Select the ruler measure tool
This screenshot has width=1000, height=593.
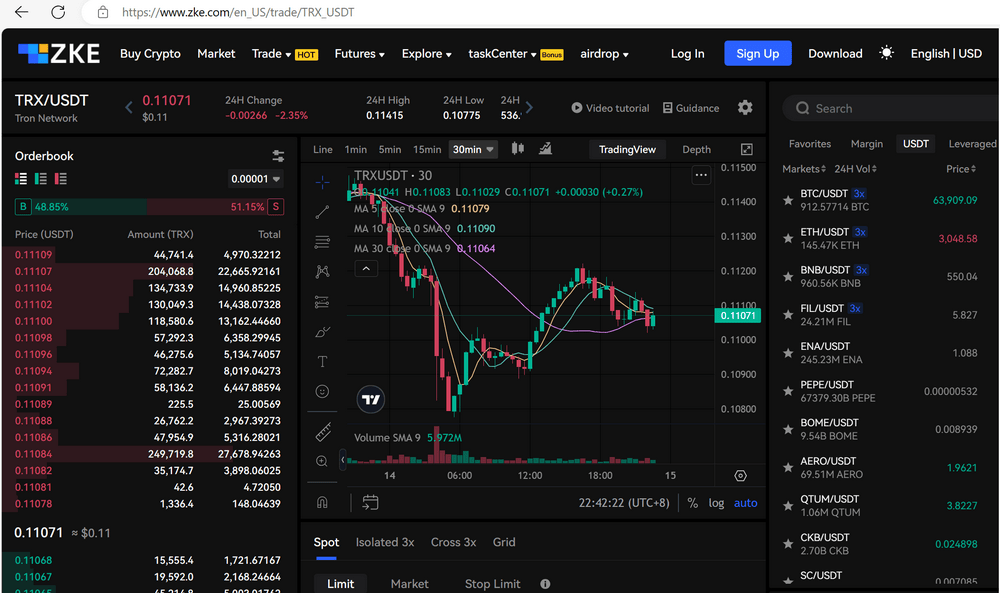click(x=323, y=432)
